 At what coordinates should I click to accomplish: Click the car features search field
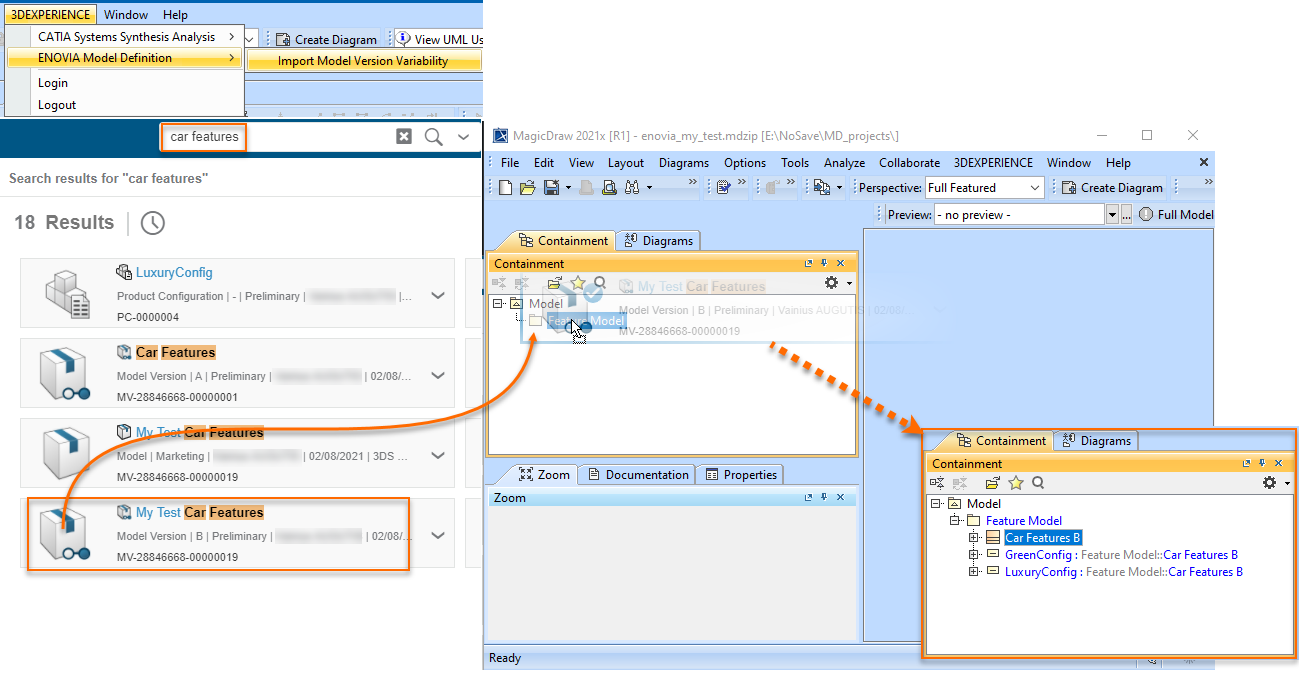(x=204, y=137)
